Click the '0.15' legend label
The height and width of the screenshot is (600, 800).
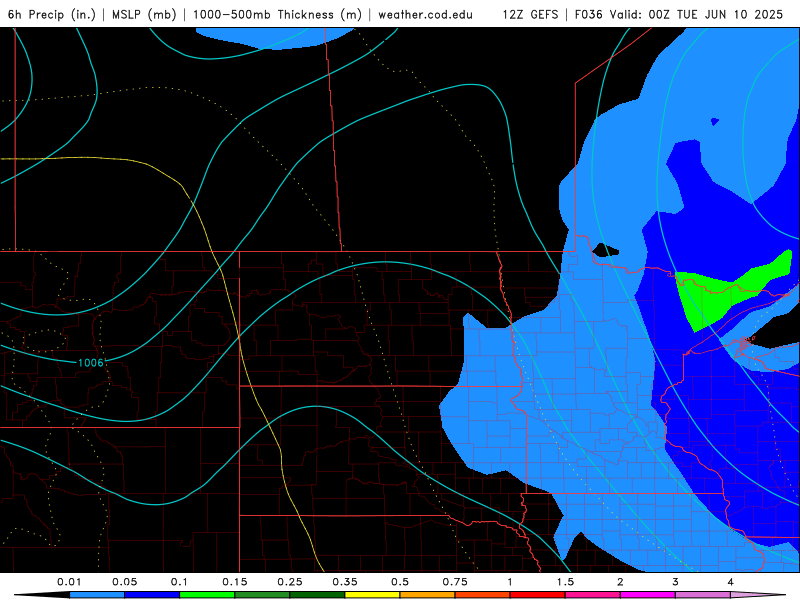point(235,582)
